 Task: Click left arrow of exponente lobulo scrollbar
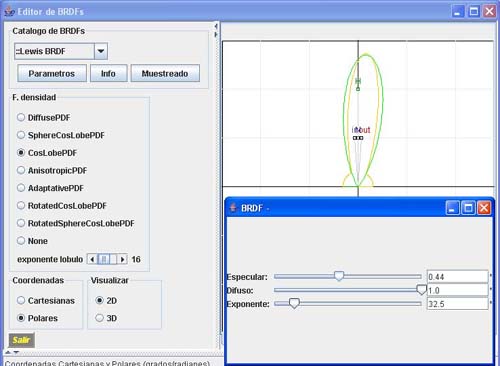92,259
